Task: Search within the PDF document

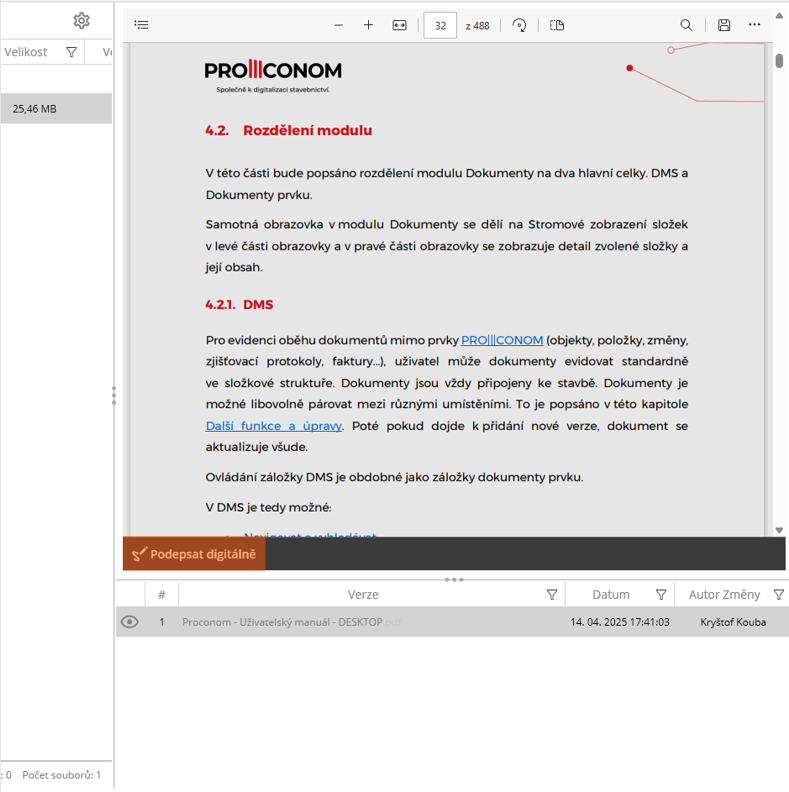Action: 686,25
